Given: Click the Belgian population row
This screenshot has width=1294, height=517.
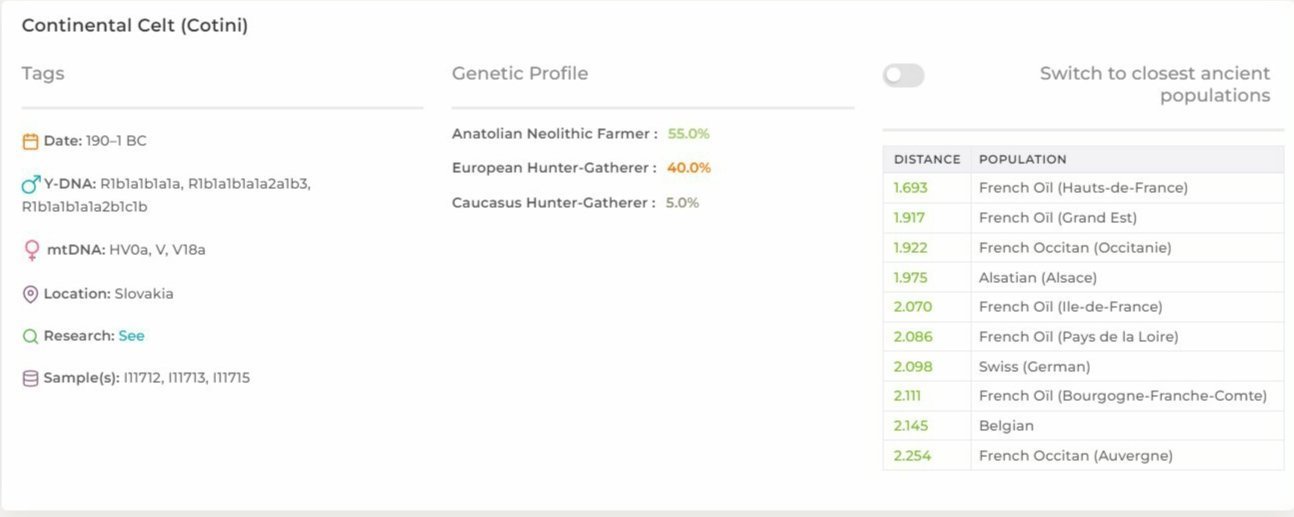Looking at the screenshot, I should pos(1083,426).
